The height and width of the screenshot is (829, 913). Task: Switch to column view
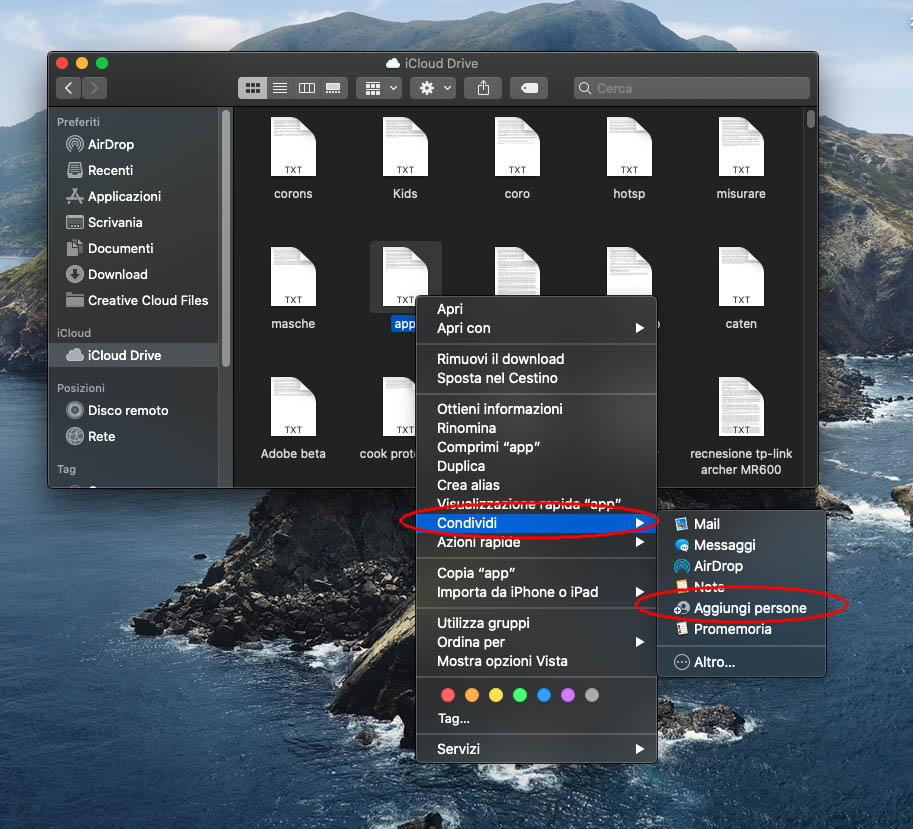point(307,88)
